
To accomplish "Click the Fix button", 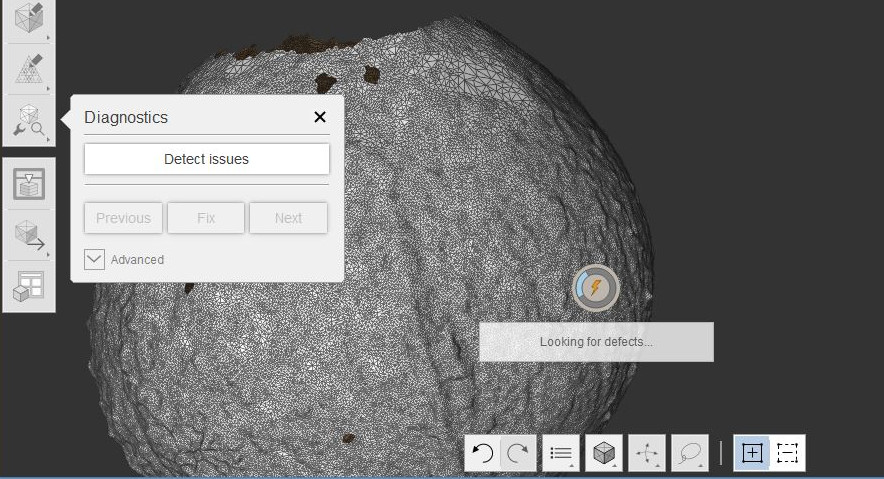I will [x=206, y=218].
